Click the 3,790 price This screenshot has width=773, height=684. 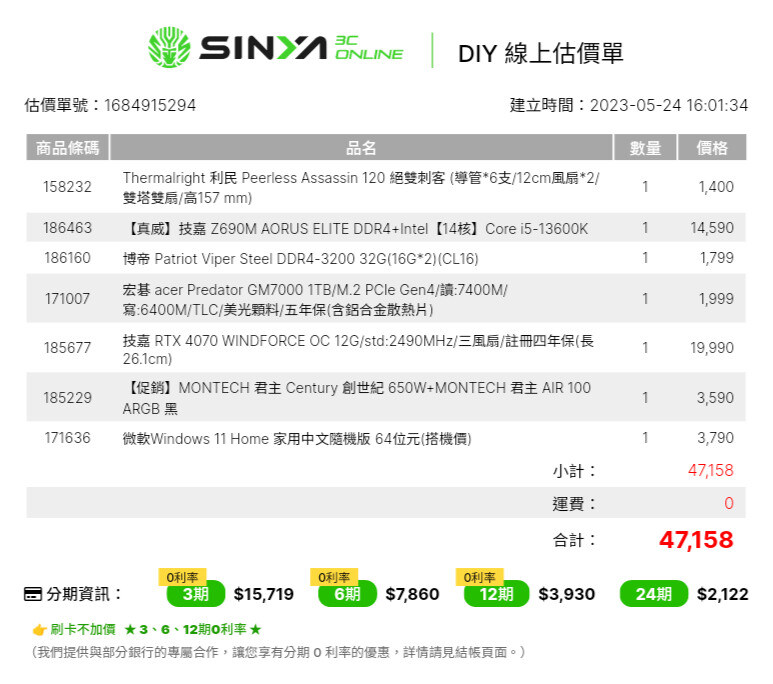pyautogui.click(x=715, y=438)
